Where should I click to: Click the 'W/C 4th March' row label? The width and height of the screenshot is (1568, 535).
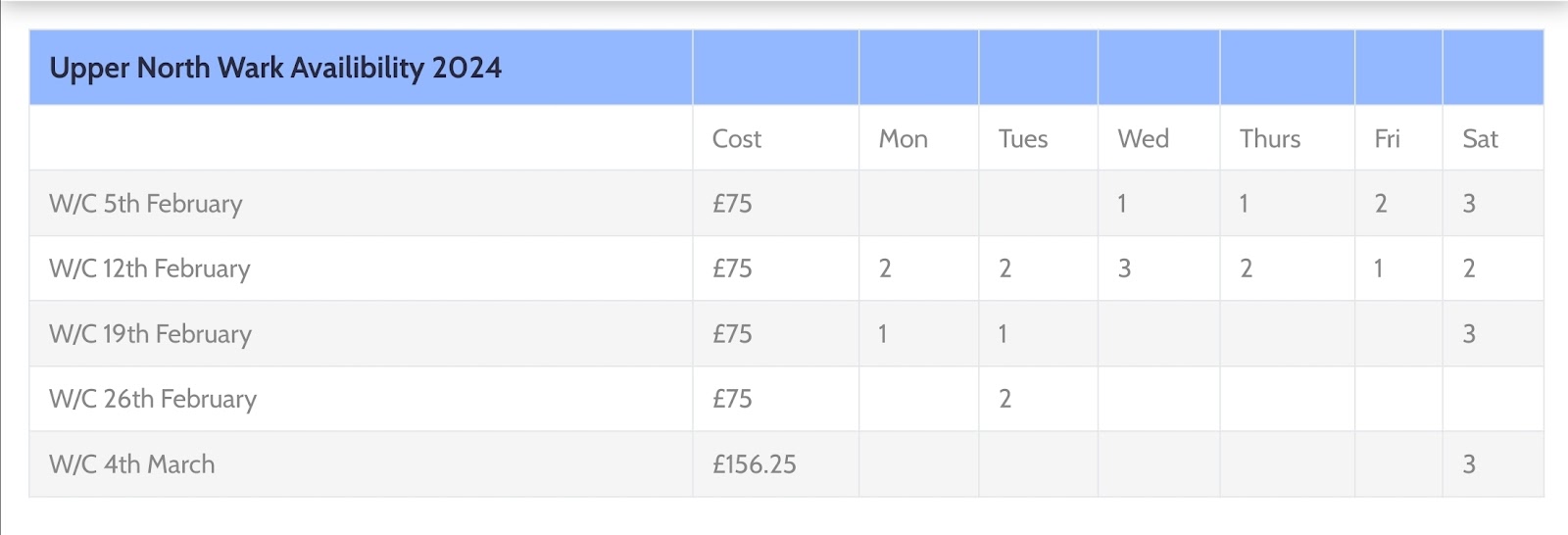[x=132, y=464]
